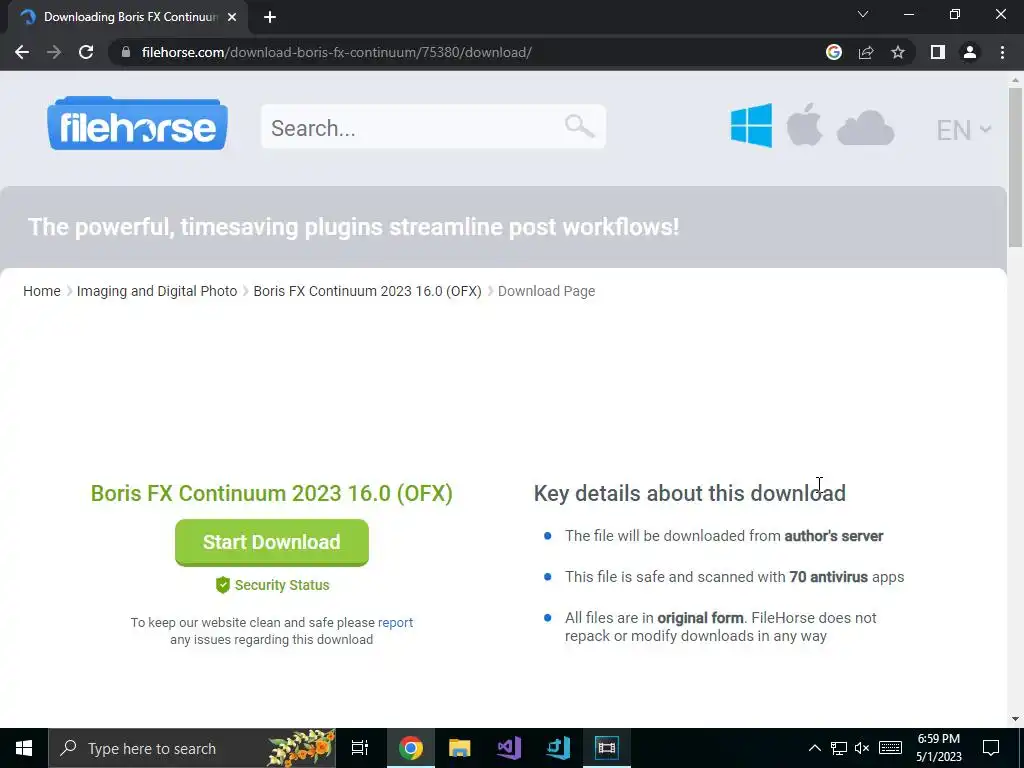Open the notifications center icon
1024x768 pixels.
[991, 748]
